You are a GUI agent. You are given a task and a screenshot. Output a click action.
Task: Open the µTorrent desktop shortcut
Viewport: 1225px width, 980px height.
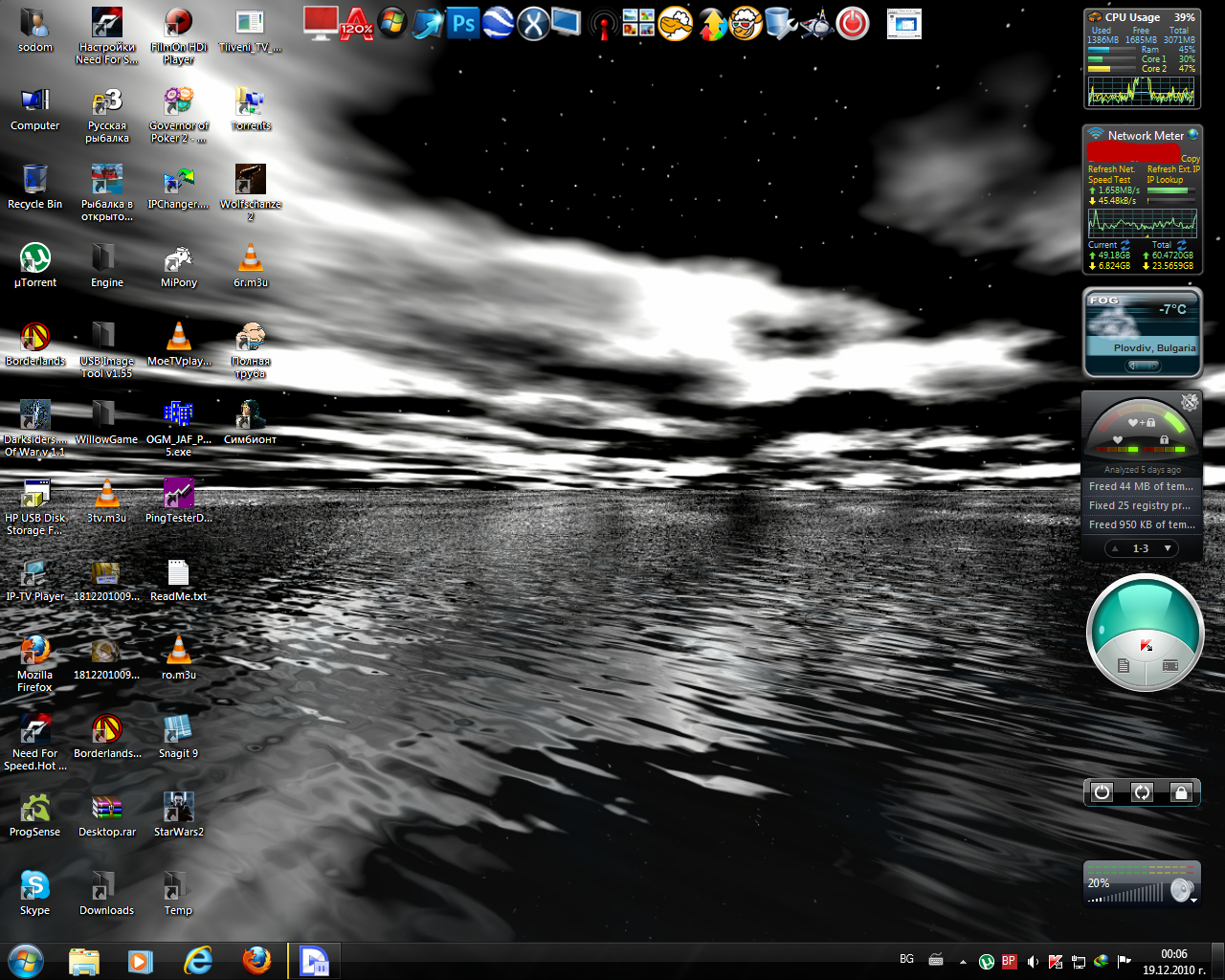[35, 259]
